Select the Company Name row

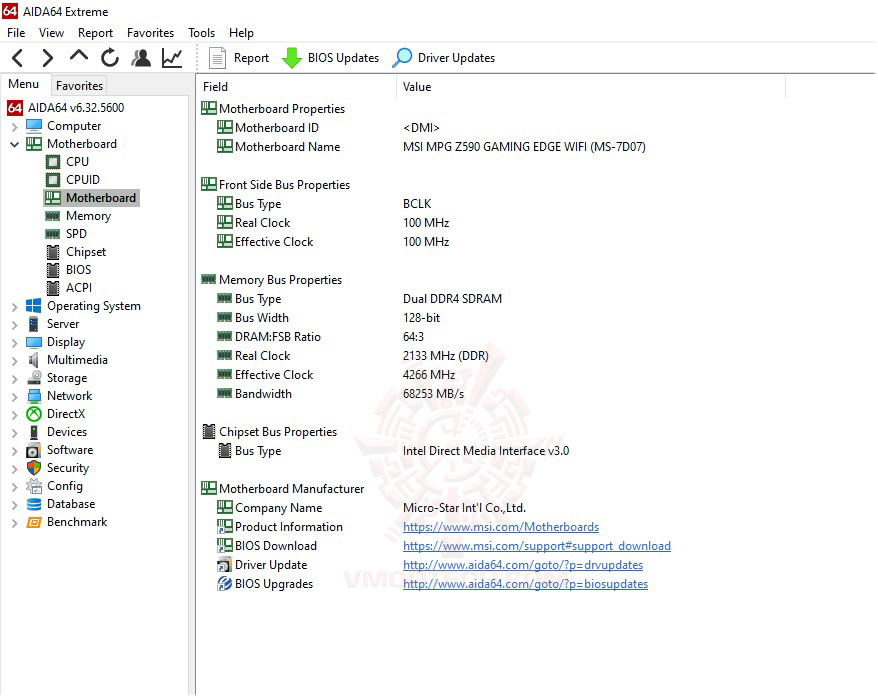(x=371, y=508)
